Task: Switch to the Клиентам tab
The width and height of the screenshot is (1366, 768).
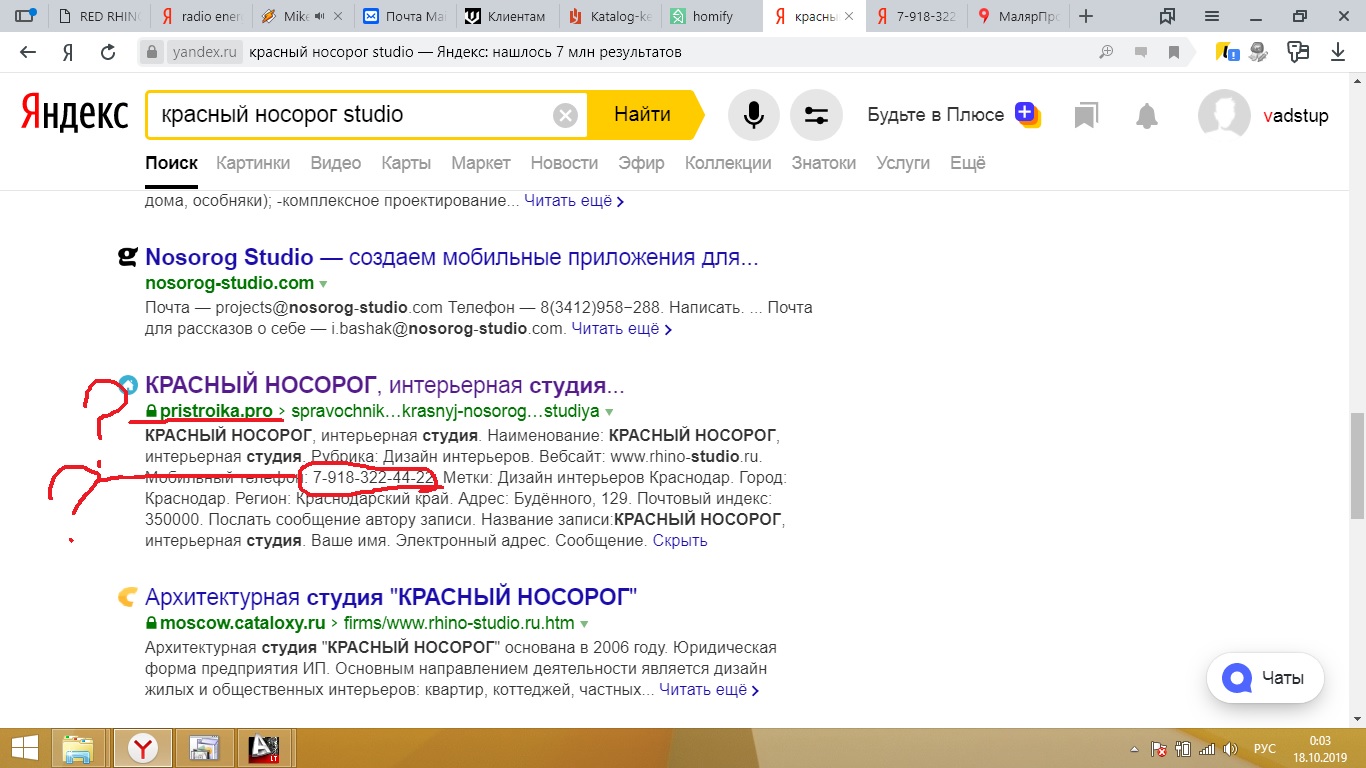Action: (506, 16)
